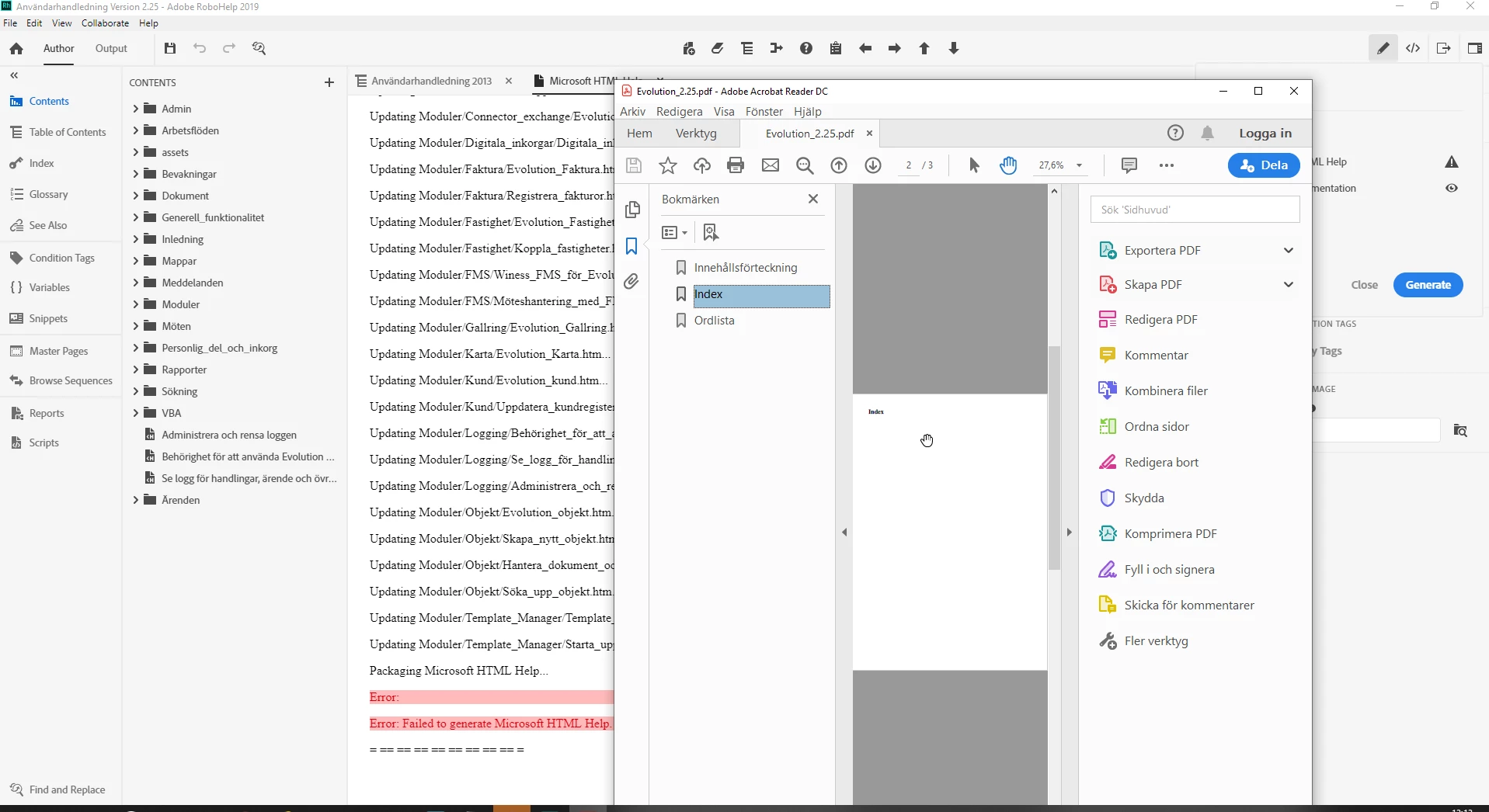The height and width of the screenshot is (812, 1489).
Task: Expand the Arbetsflöden folder
Action: (x=136, y=130)
